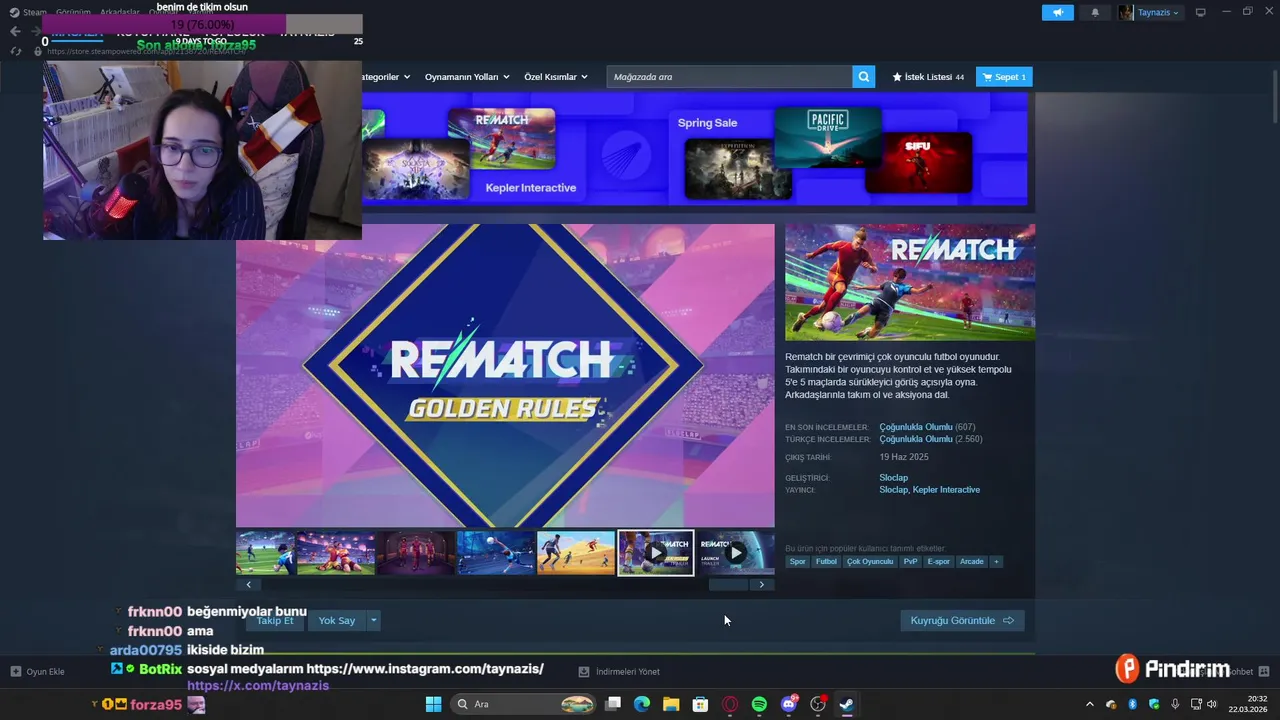Click the Steam taskbar icon
1280x720 pixels.
[846, 704]
